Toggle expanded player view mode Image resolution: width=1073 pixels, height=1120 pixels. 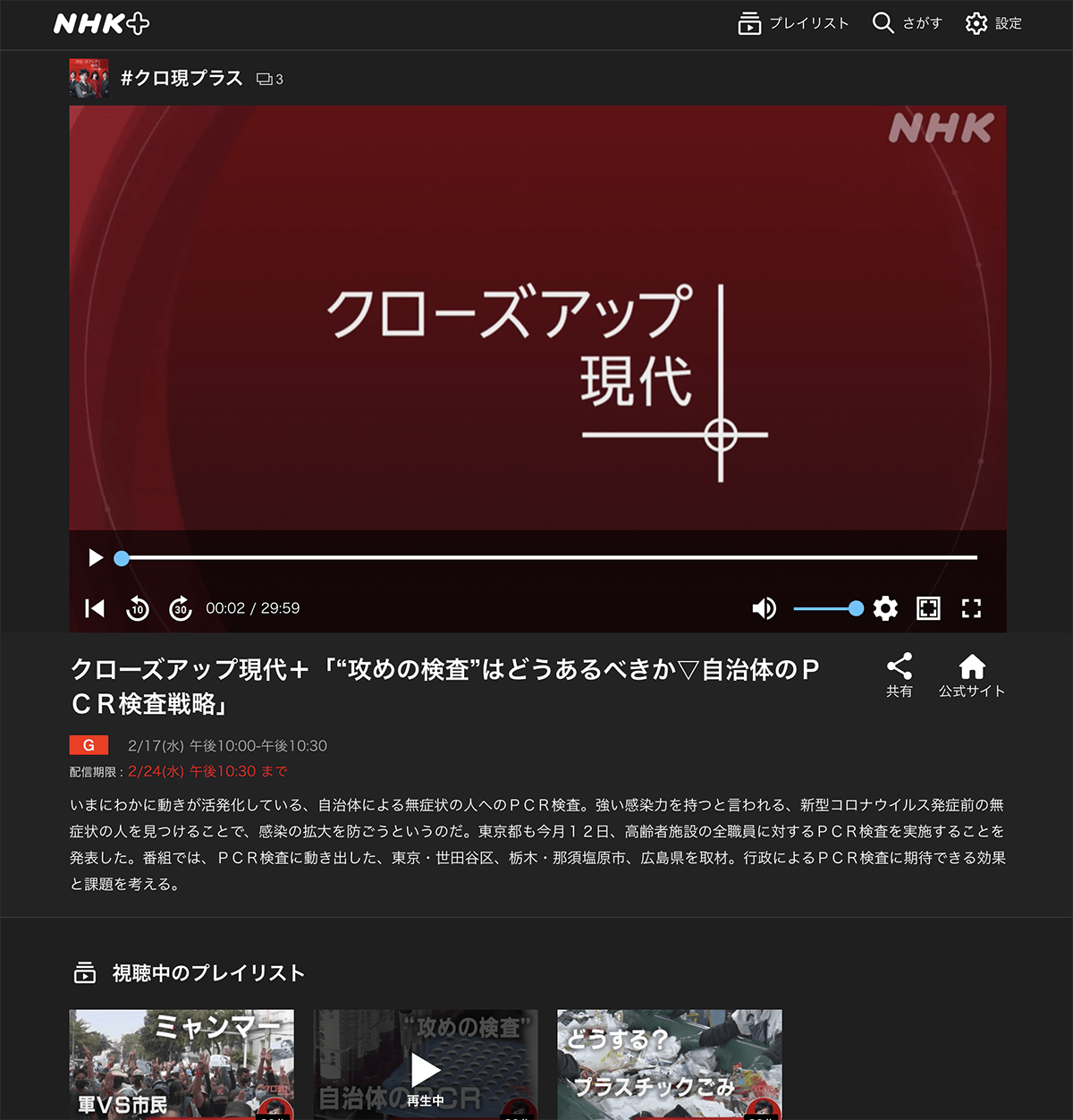[x=928, y=608]
